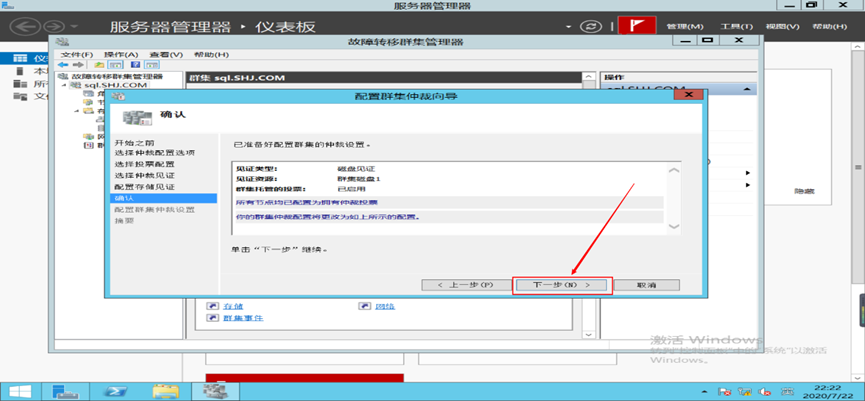Click the shortcut icon beside 存储
865x401 pixels.
(212, 306)
